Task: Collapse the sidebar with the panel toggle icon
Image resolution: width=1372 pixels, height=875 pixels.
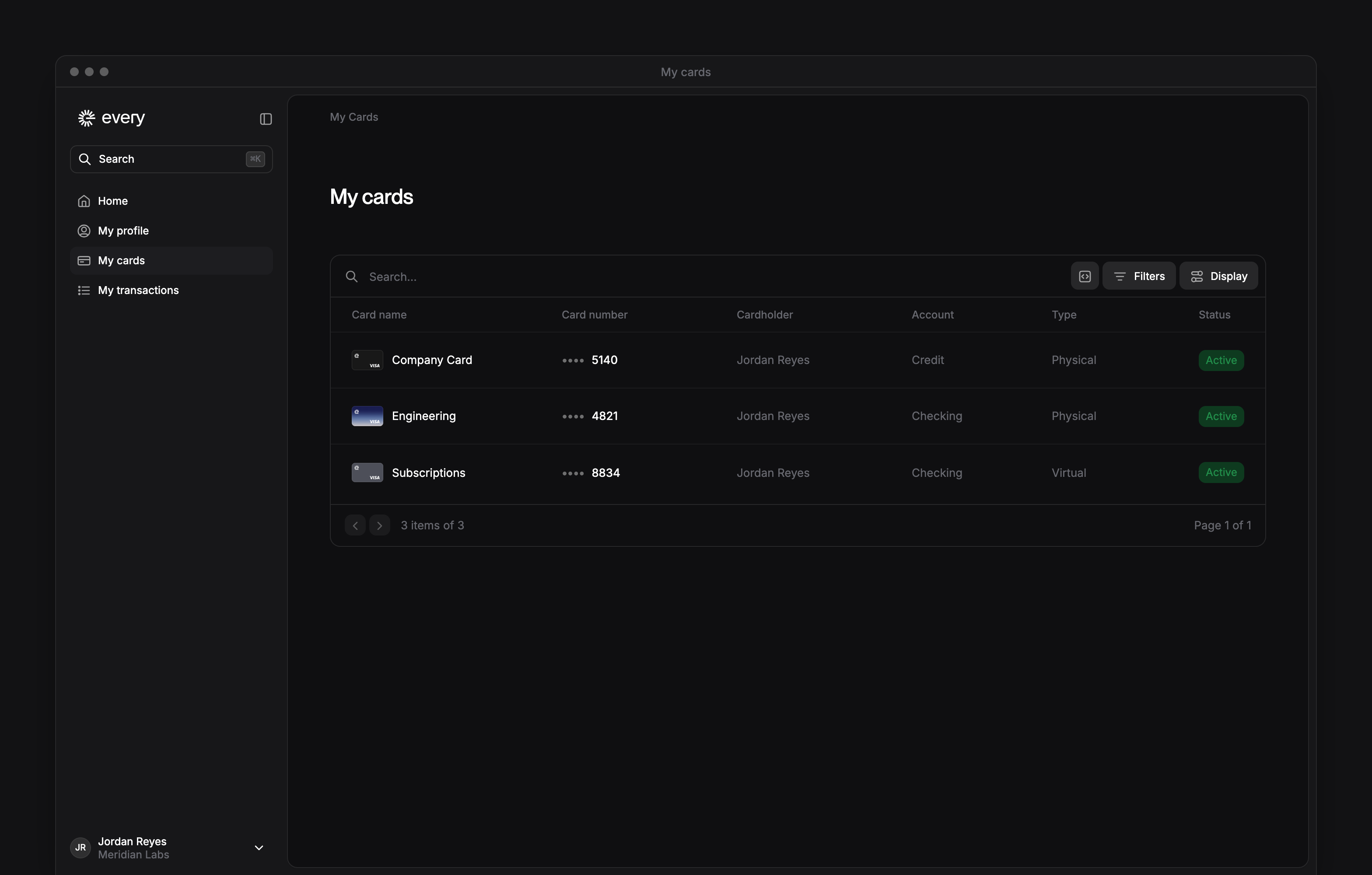Action: [x=266, y=119]
